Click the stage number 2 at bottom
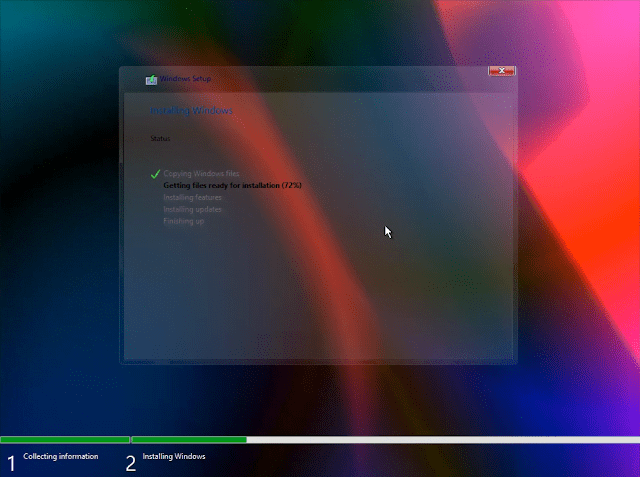 [x=131, y=464]
